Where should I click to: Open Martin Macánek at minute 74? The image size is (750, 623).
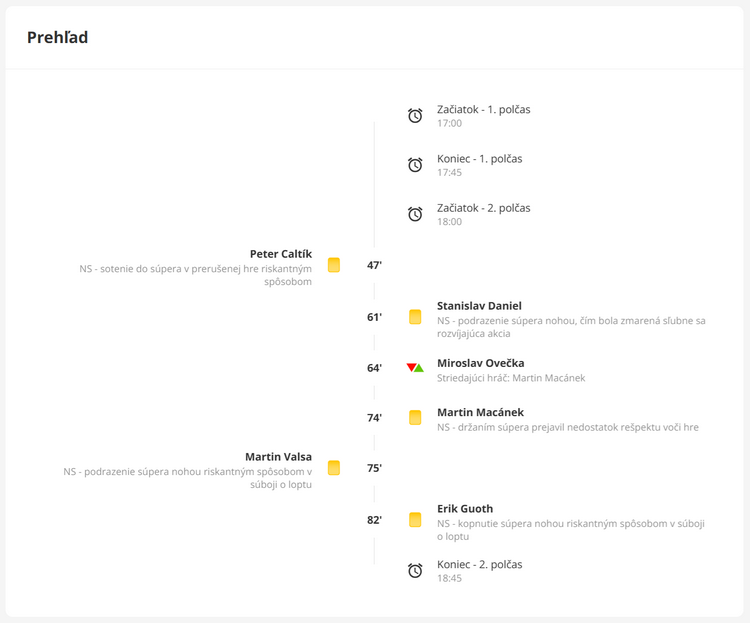point(480,412)
